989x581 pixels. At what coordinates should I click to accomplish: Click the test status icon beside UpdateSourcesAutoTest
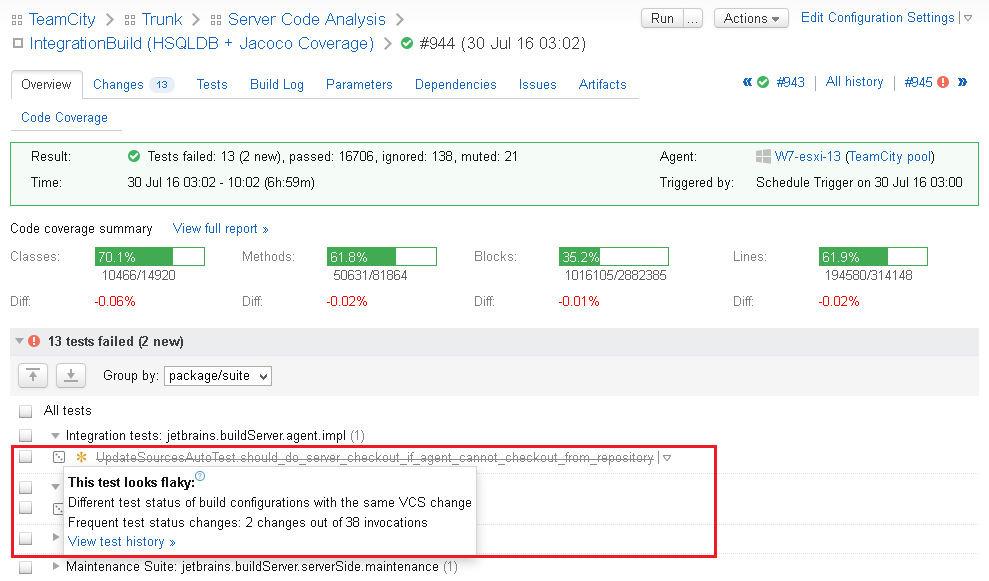(x=58, y=457)
